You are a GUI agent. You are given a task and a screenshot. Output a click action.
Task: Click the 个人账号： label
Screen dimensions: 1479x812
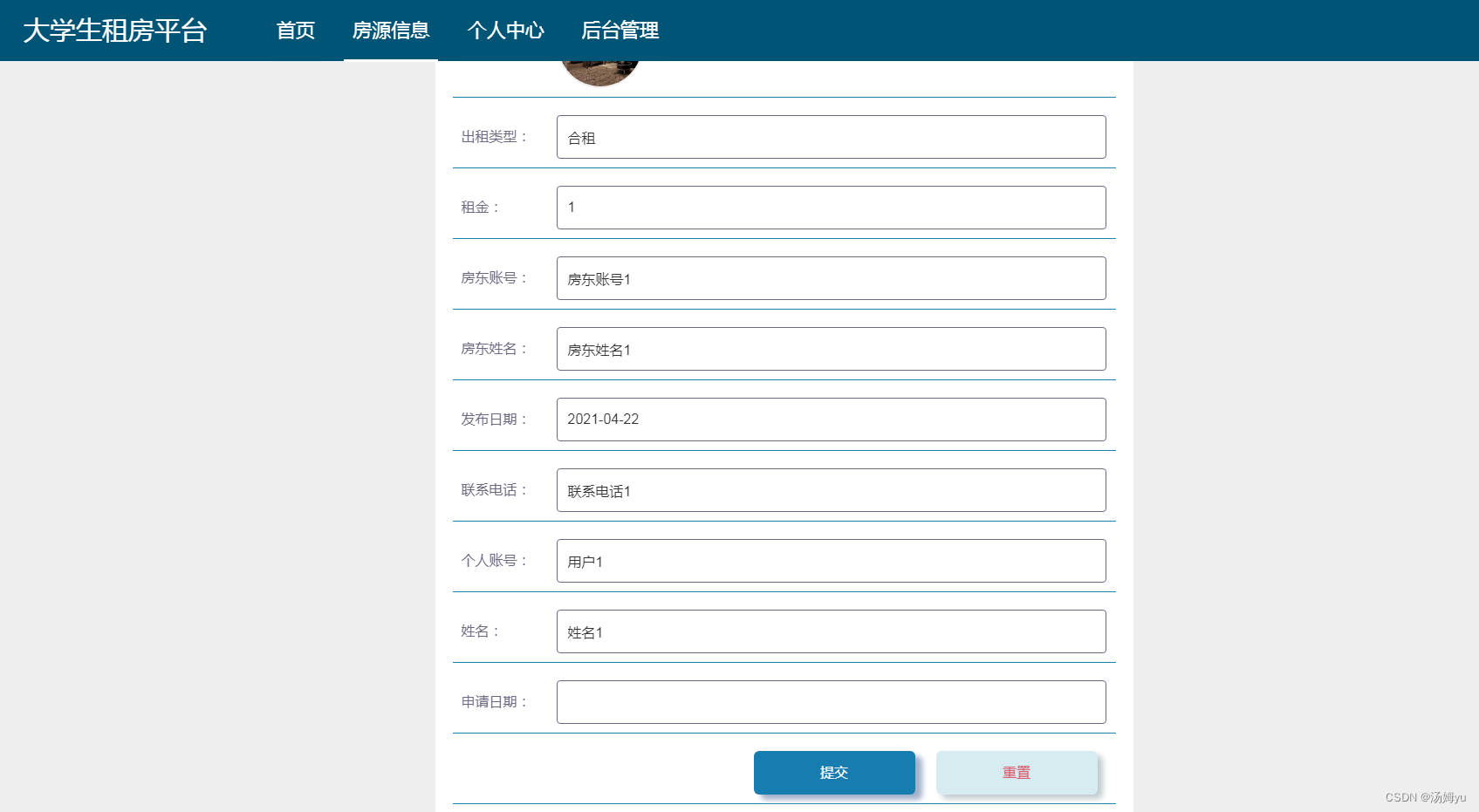tap(495, 561)
